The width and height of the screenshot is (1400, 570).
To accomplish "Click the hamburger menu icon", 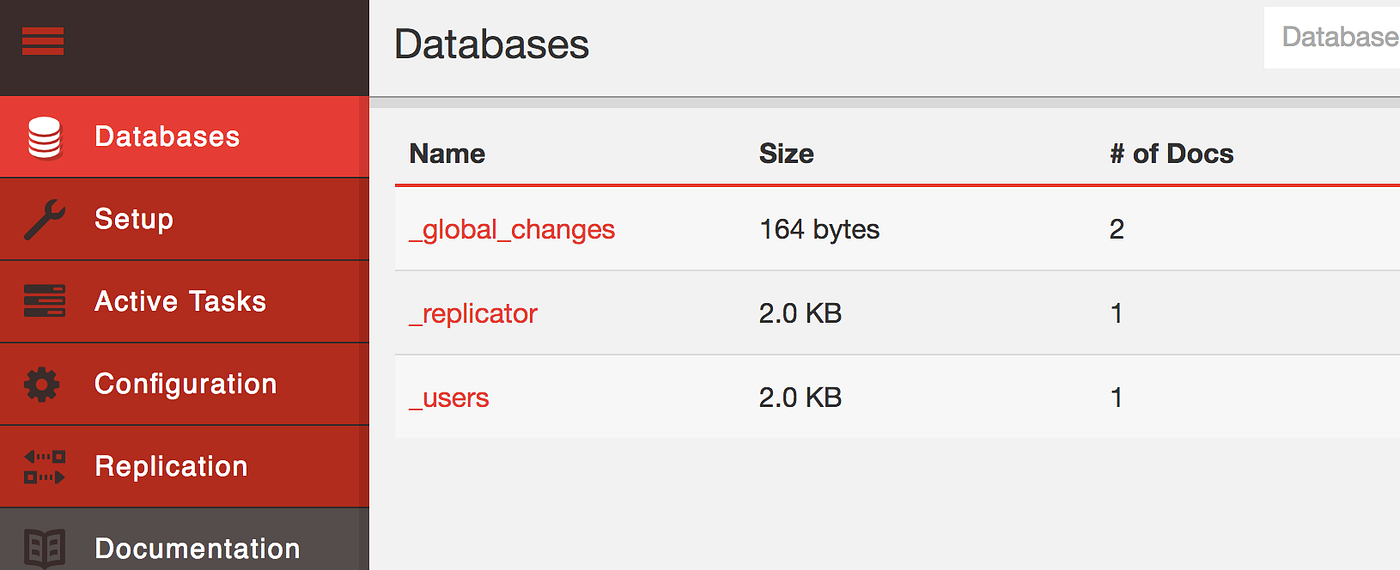I will 43,41.
